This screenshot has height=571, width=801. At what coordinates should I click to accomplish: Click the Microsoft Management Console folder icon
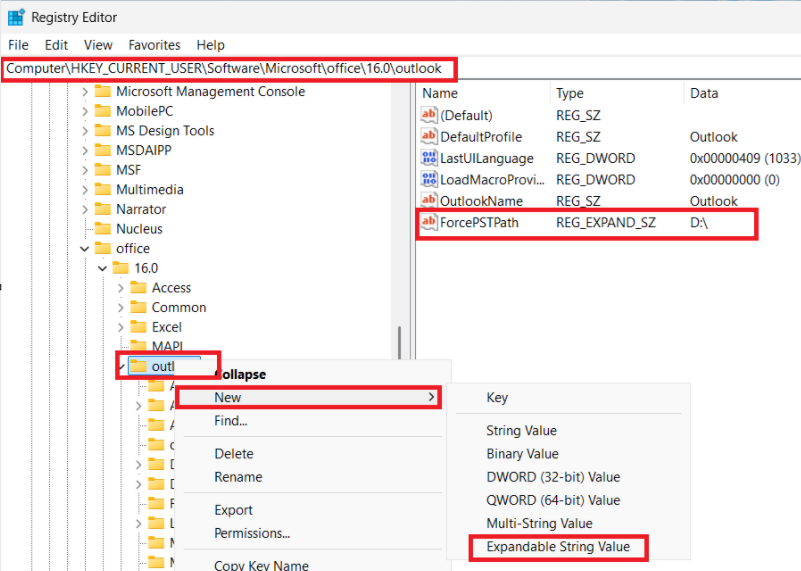tap(103, 91)
